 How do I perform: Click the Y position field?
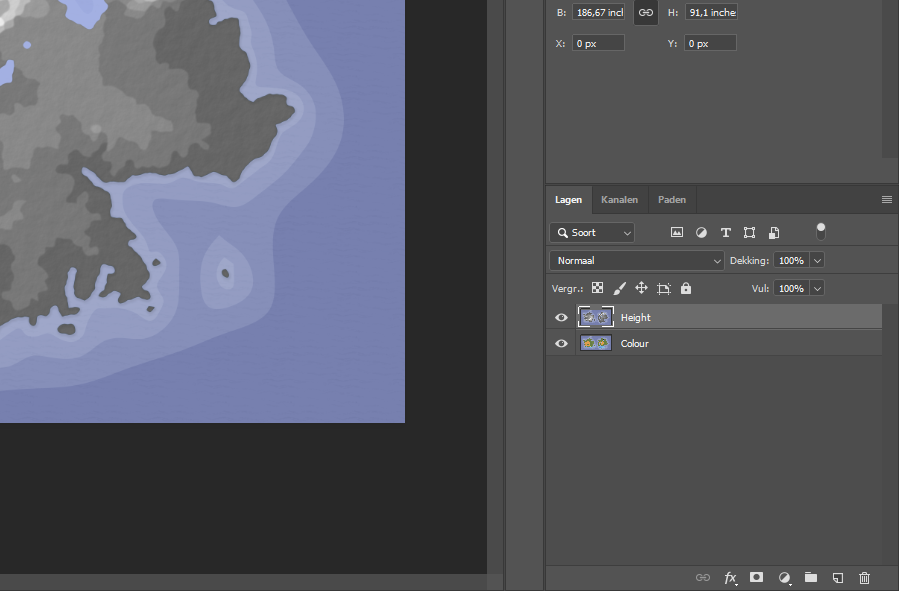click(710, 43)
